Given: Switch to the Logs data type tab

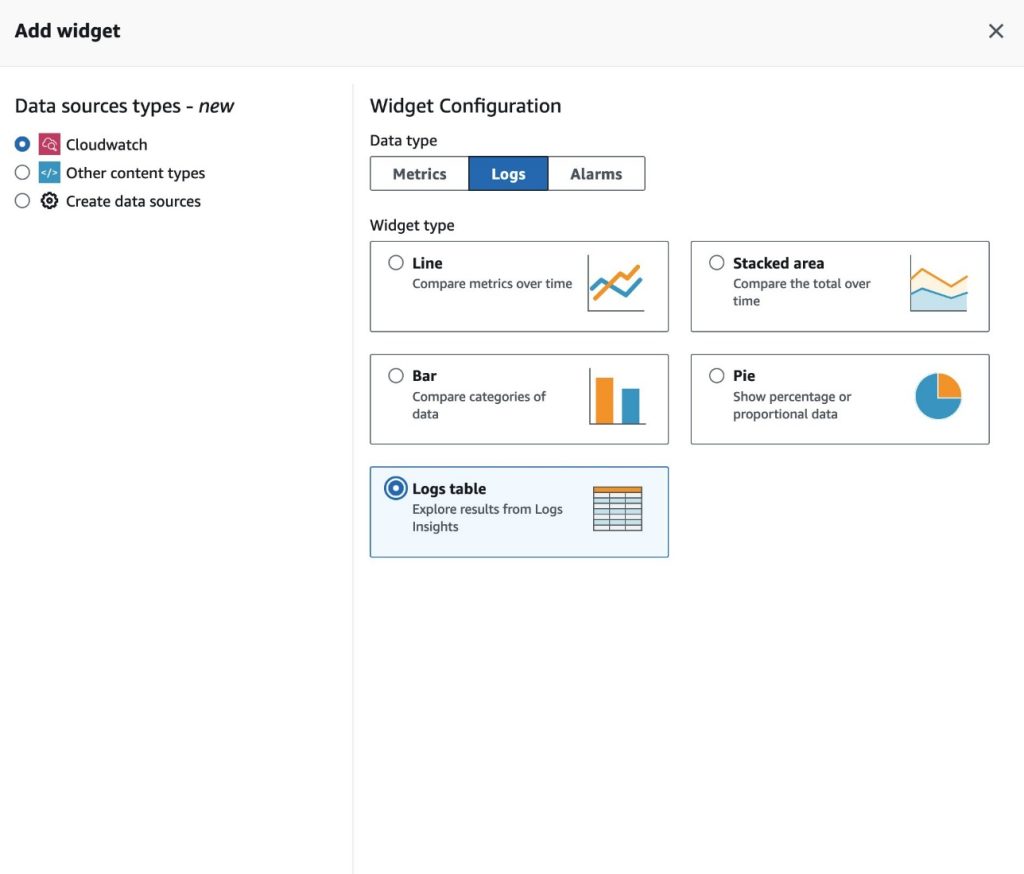Looking at the screenshot, I should coord(508,174).
